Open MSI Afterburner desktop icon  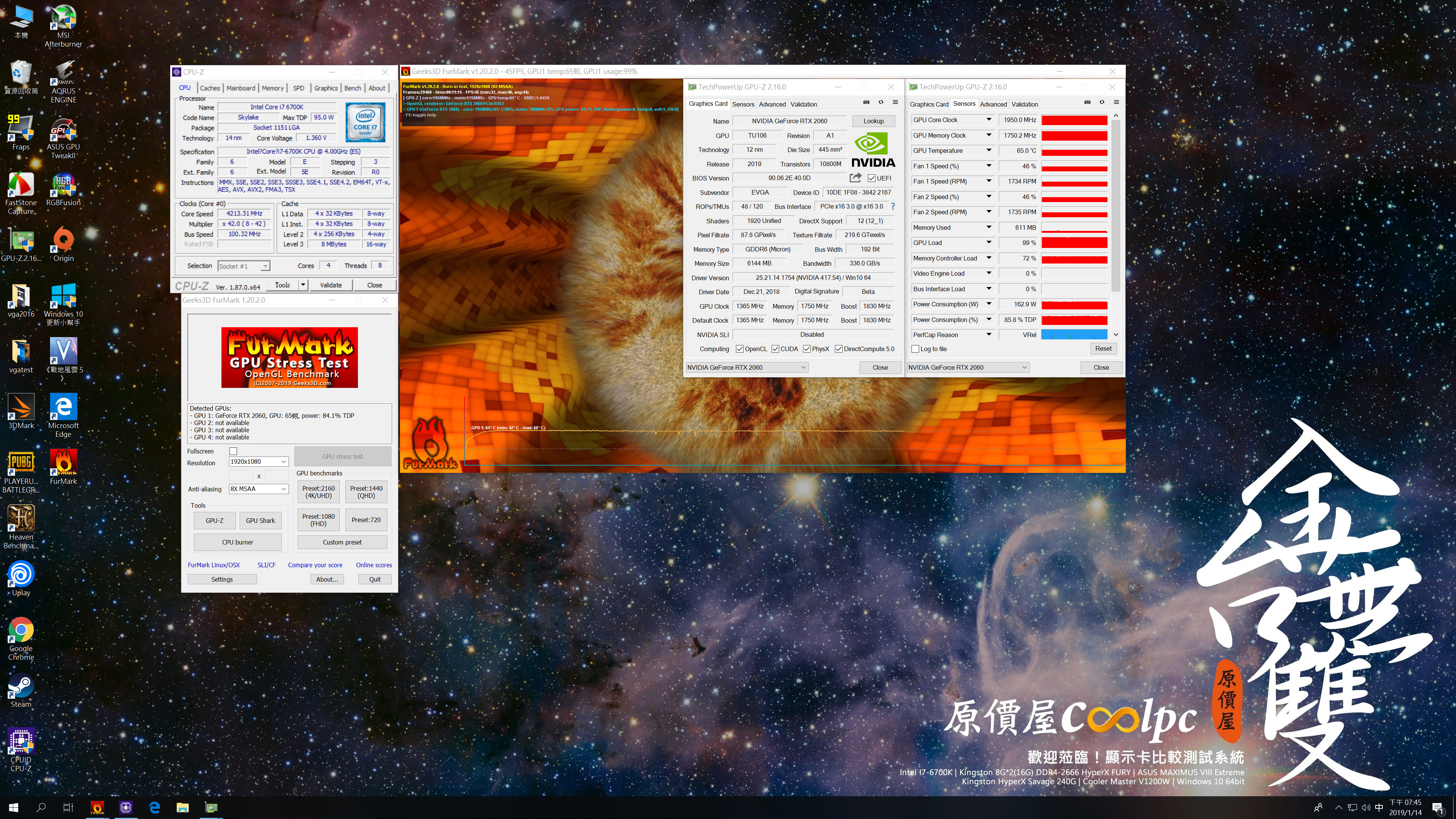(63, 25)
